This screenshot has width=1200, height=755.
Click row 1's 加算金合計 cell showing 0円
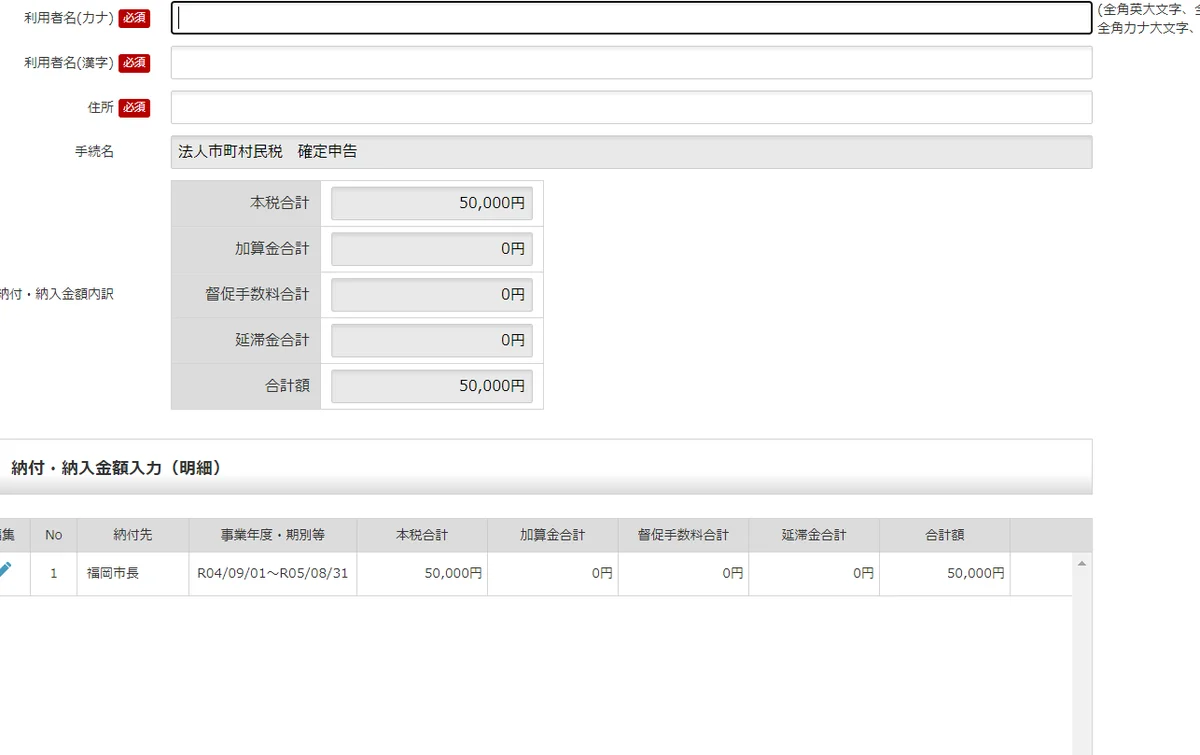coord(553,574)
